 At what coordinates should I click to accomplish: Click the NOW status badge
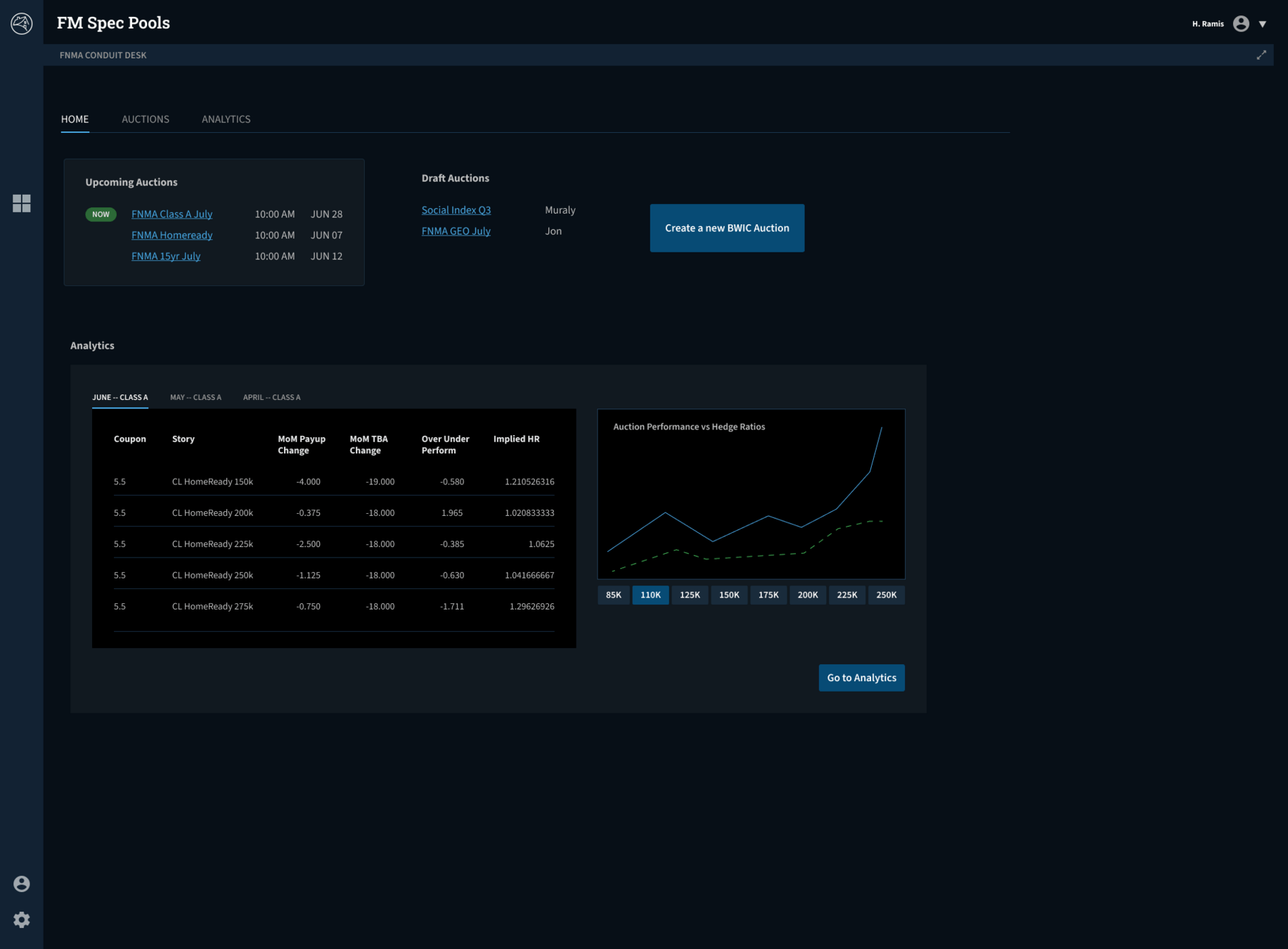point(101,214)
